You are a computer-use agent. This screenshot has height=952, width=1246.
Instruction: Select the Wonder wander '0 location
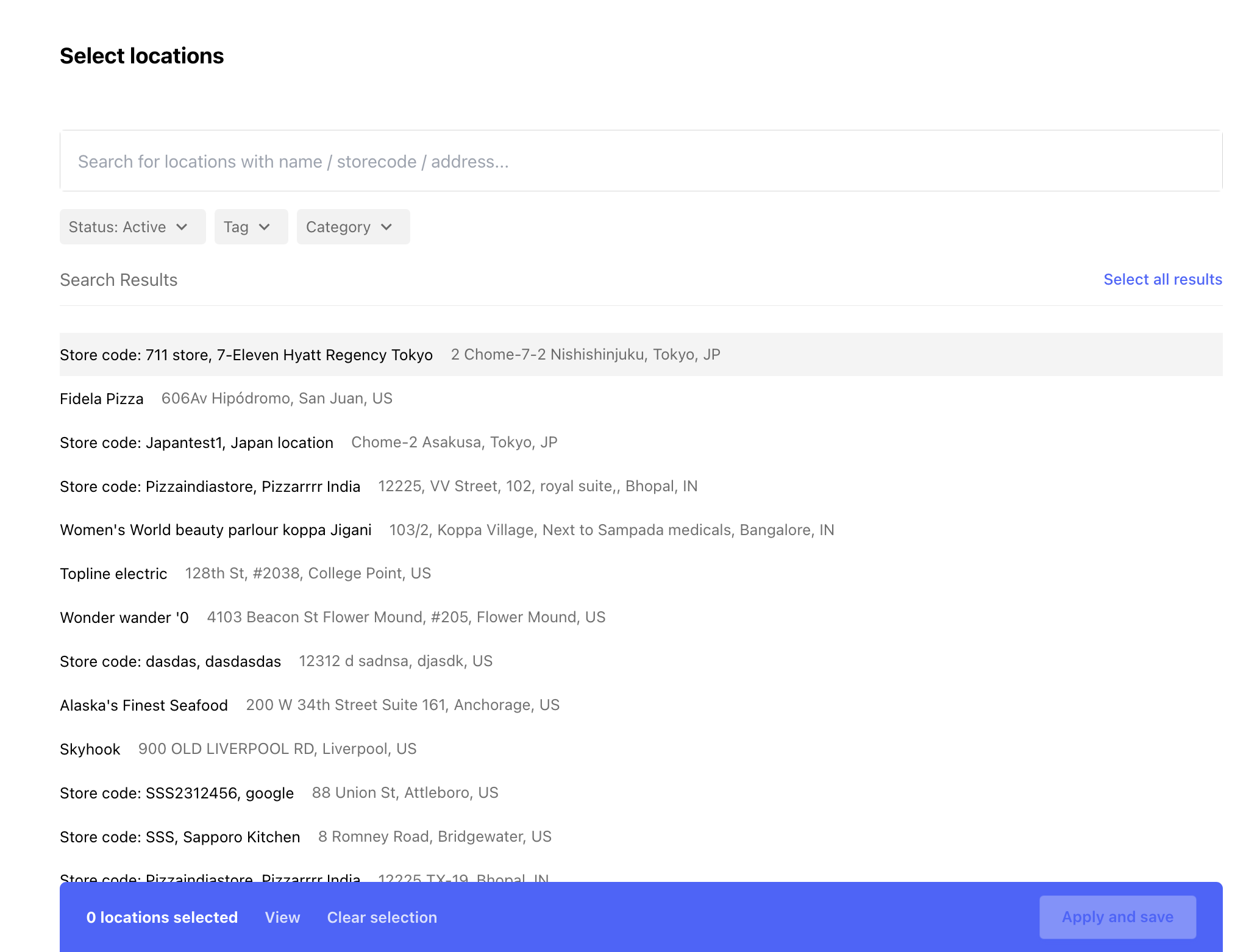(x=641, y=617)
